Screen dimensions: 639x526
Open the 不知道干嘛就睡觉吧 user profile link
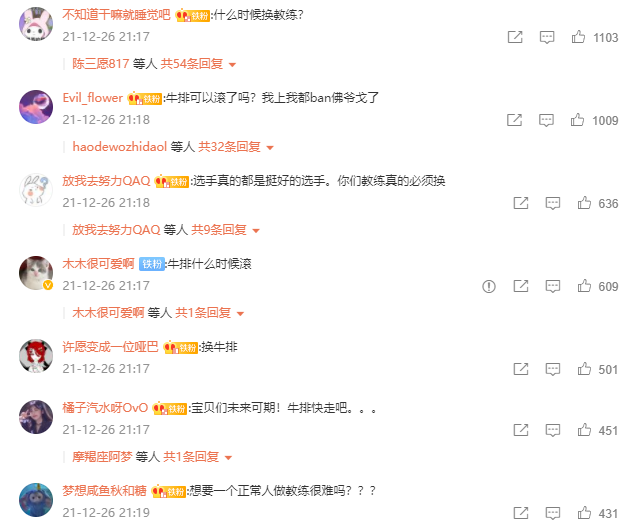[x=116, y=15]
